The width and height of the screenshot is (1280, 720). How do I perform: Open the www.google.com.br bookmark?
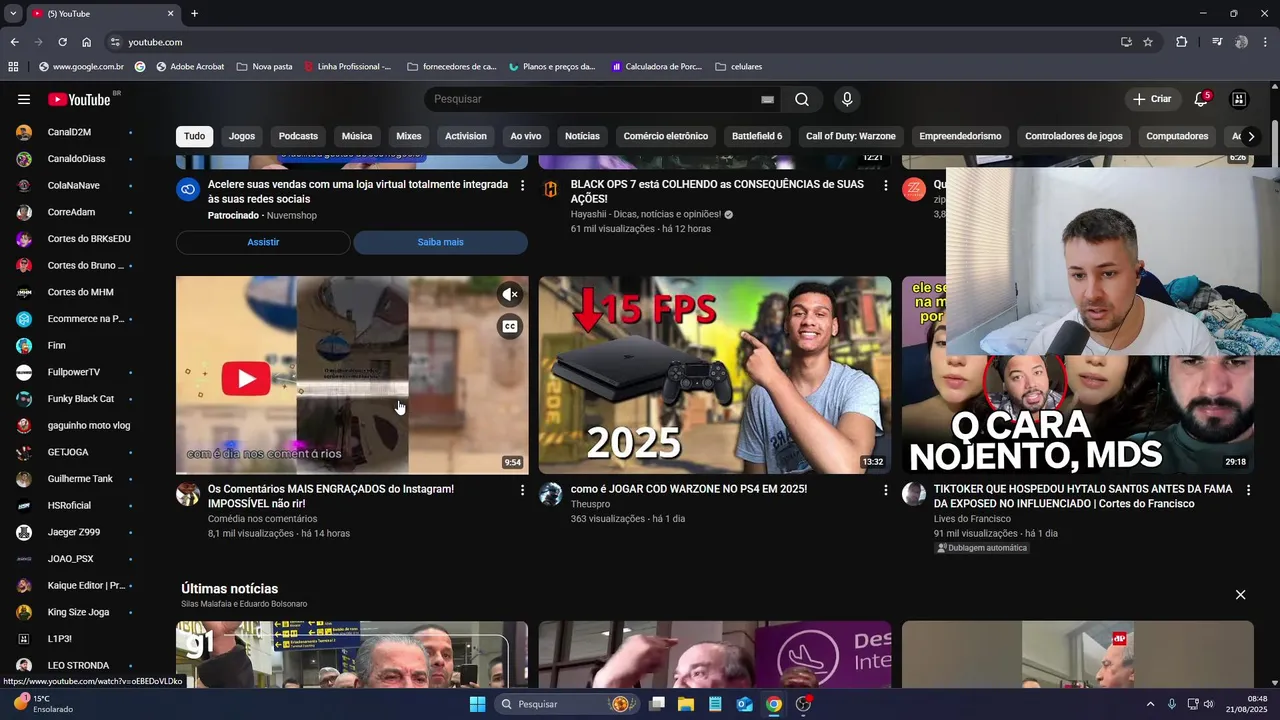tap(81, 67)
